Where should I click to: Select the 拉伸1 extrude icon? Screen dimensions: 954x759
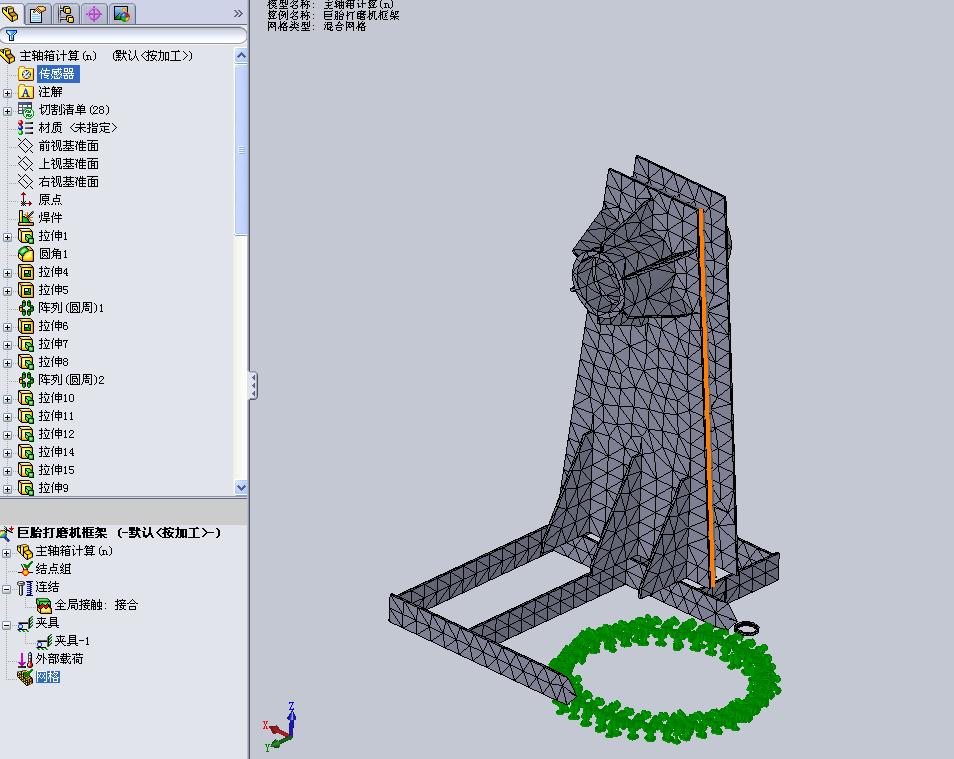(x=26, y=236)
